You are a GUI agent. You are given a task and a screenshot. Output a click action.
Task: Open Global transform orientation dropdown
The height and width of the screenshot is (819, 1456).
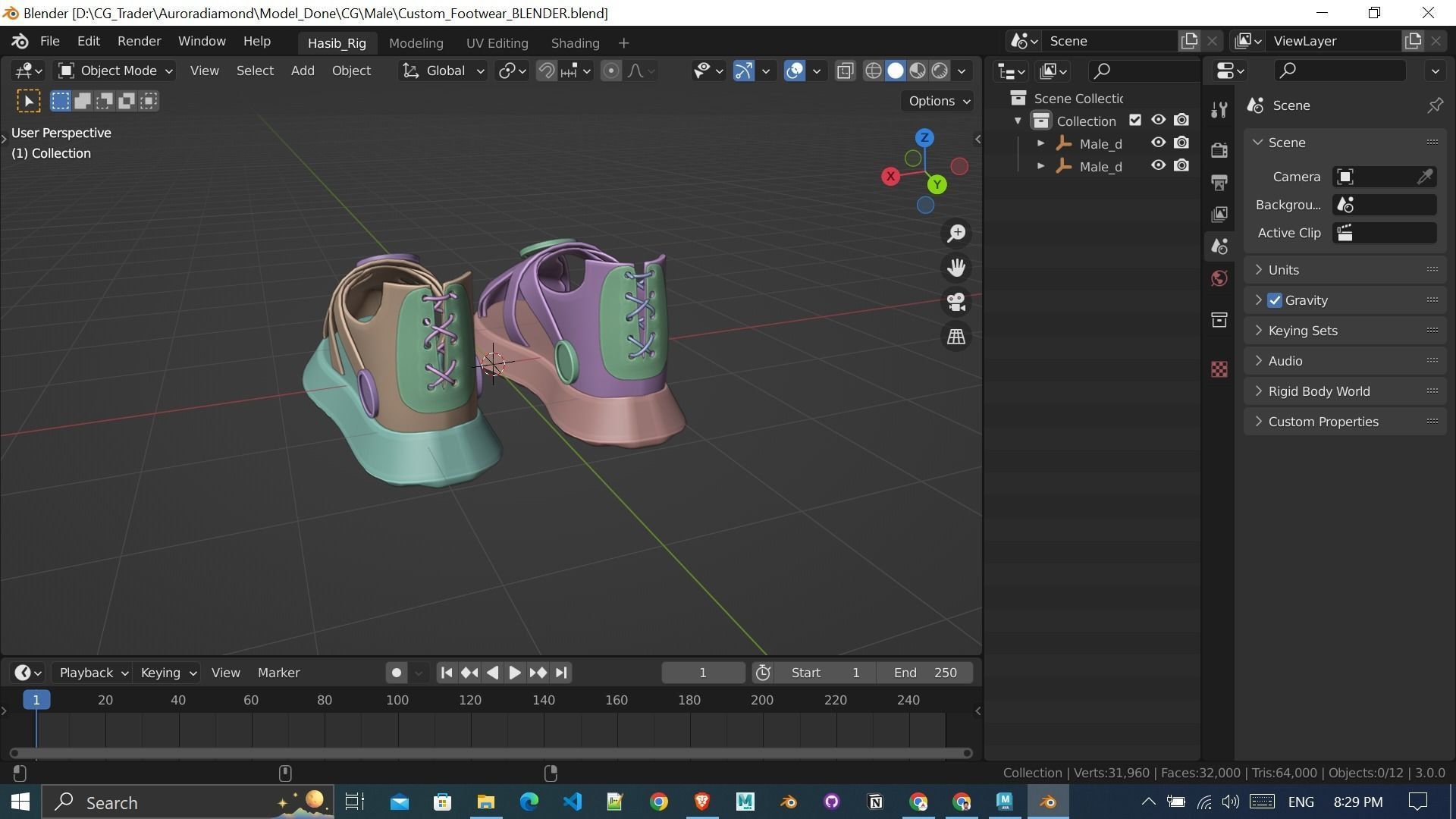[443, 71]
